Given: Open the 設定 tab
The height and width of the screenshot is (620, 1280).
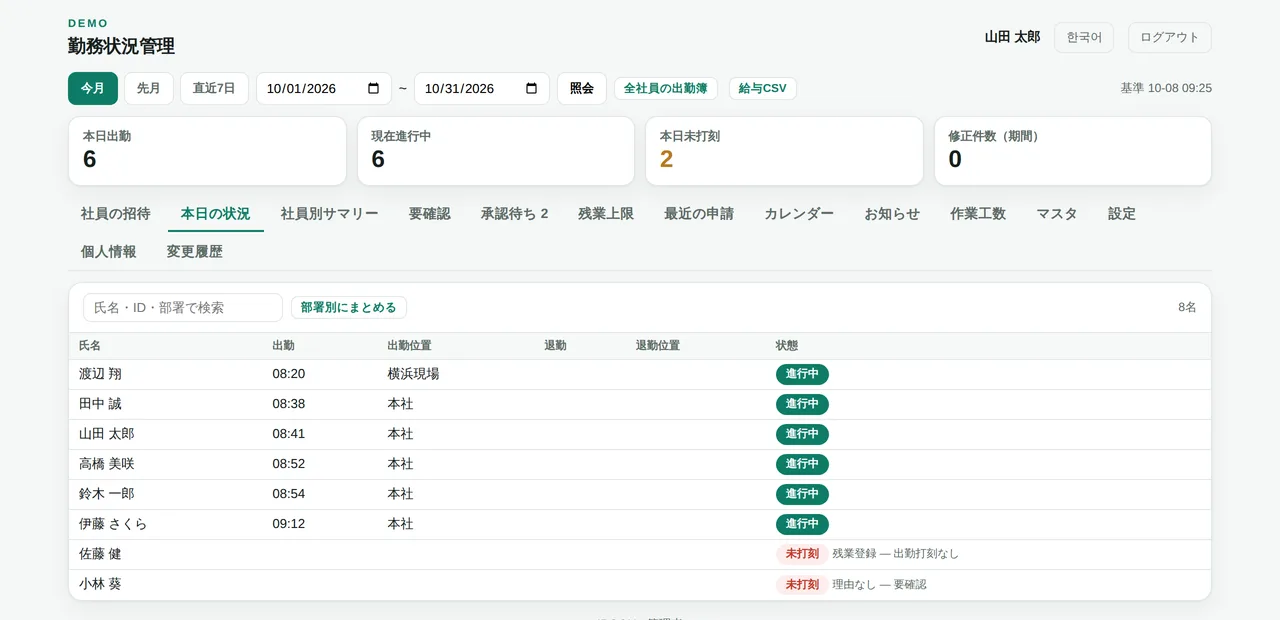Looking at the screenshot, I should tap(1122, 213).
